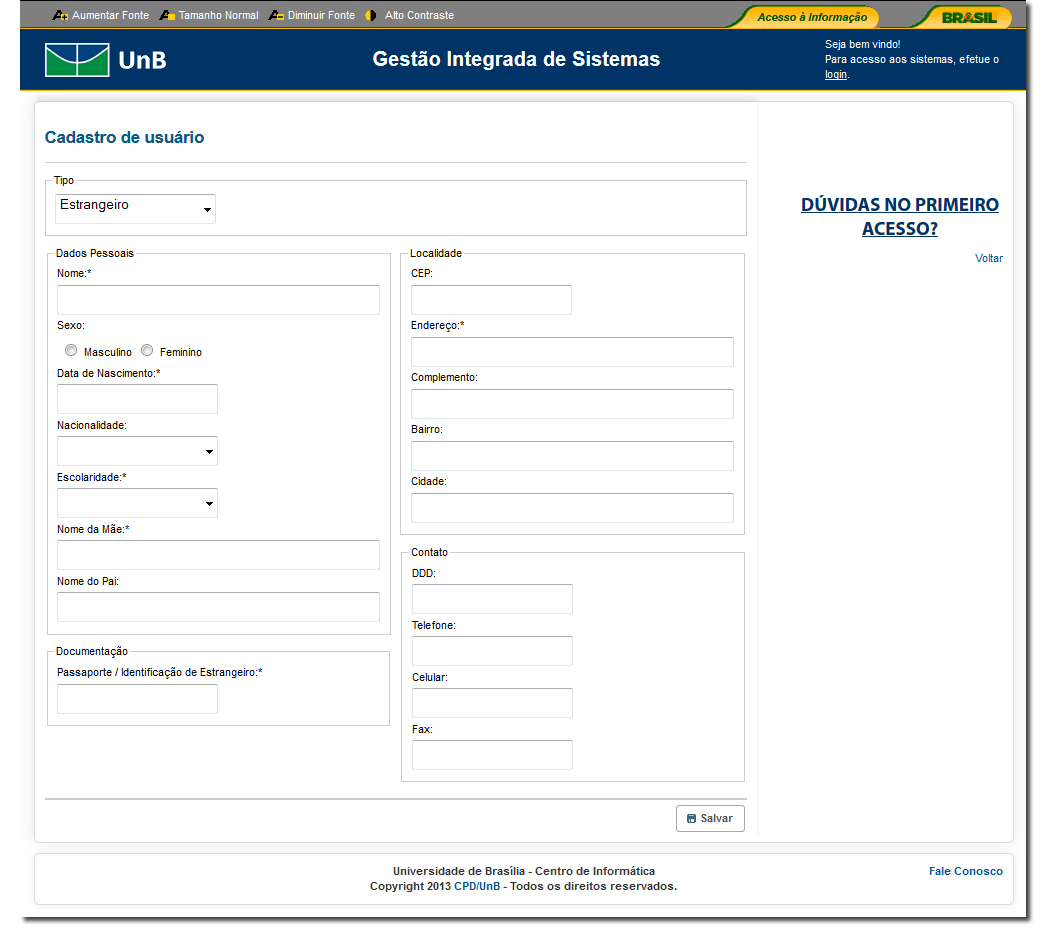Click the Dados Pessoais group label
Viewport: 1054px width, 935px height.
[95, 253]
